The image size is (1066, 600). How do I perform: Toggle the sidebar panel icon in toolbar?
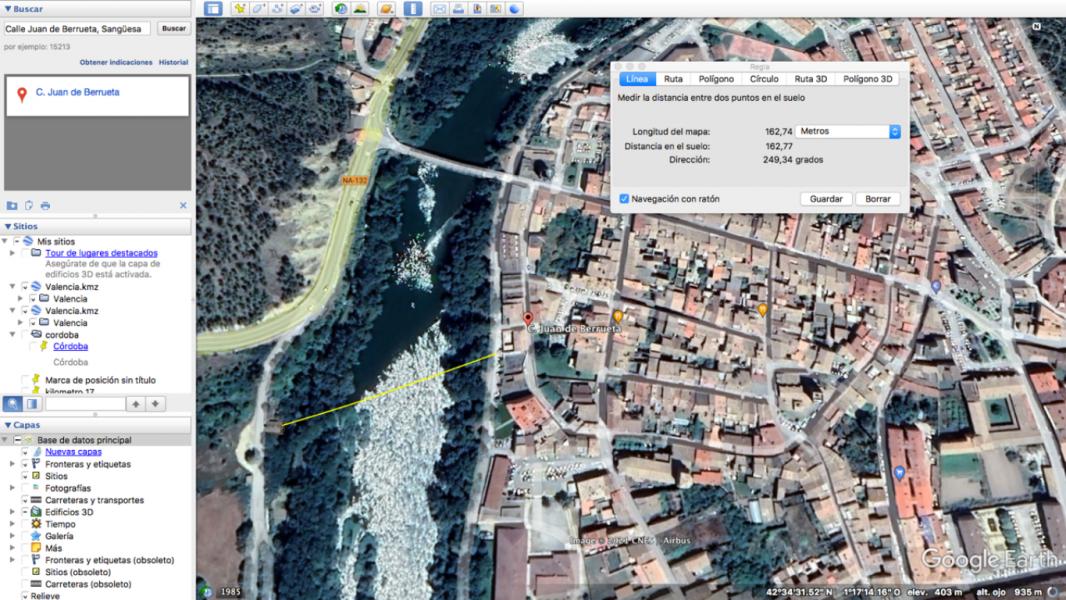213,8
